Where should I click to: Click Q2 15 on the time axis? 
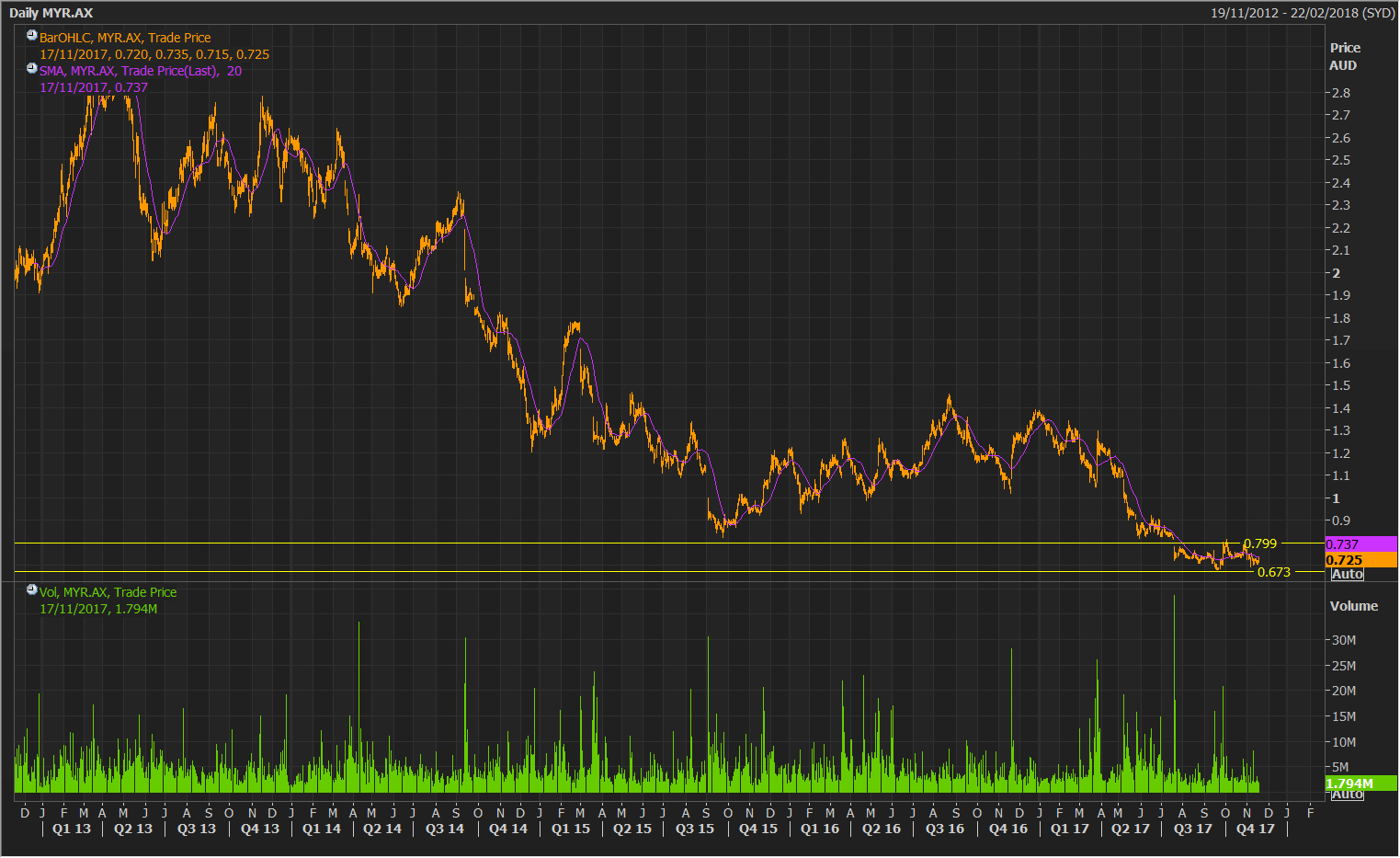(x=632, y=829)
